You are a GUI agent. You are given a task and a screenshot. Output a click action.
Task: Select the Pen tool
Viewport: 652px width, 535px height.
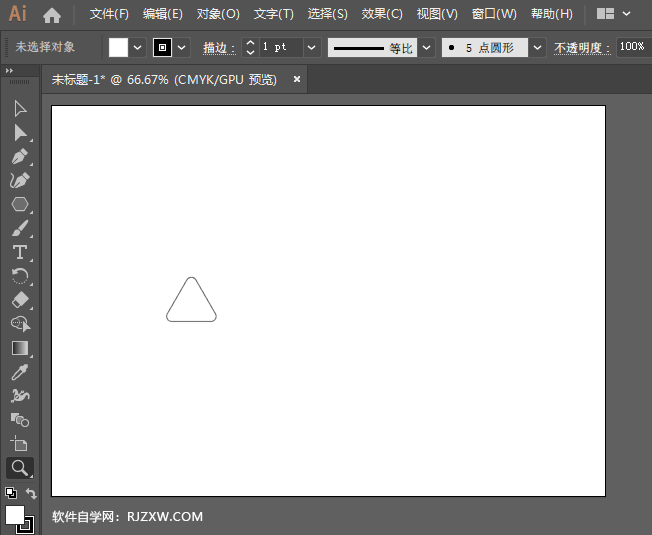[20, 157]
